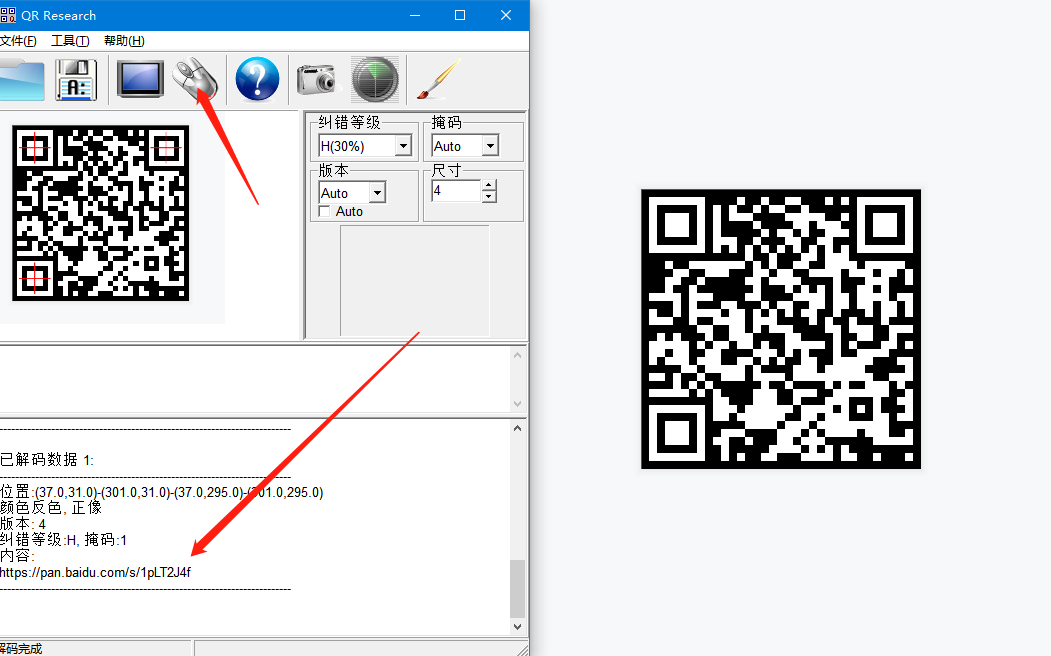Open file with the folder icon
The height and width of the screenshot is (656, 1051).
[x=21, y=80]
